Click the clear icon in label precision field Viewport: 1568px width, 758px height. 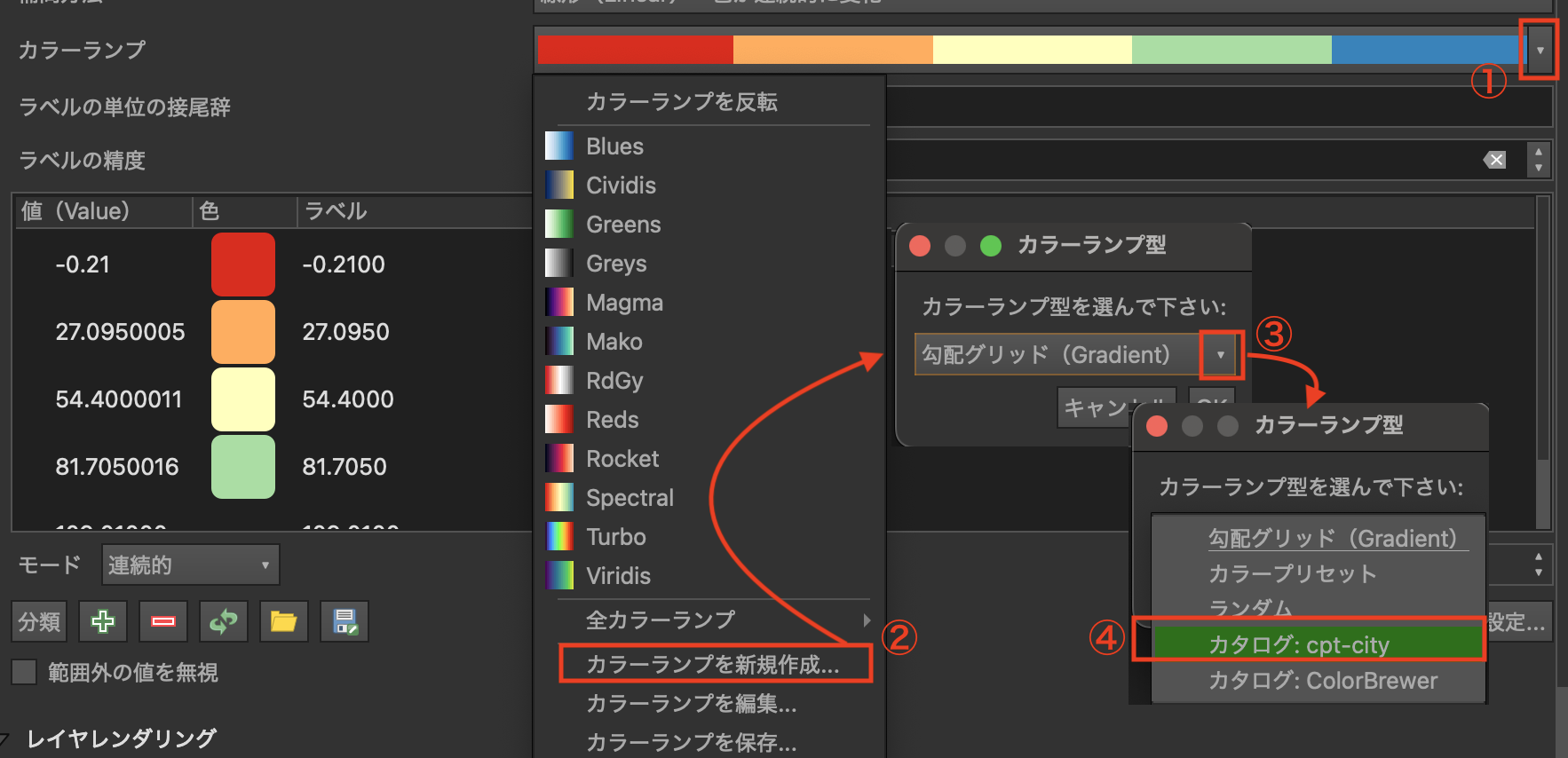pos(1495,160)
